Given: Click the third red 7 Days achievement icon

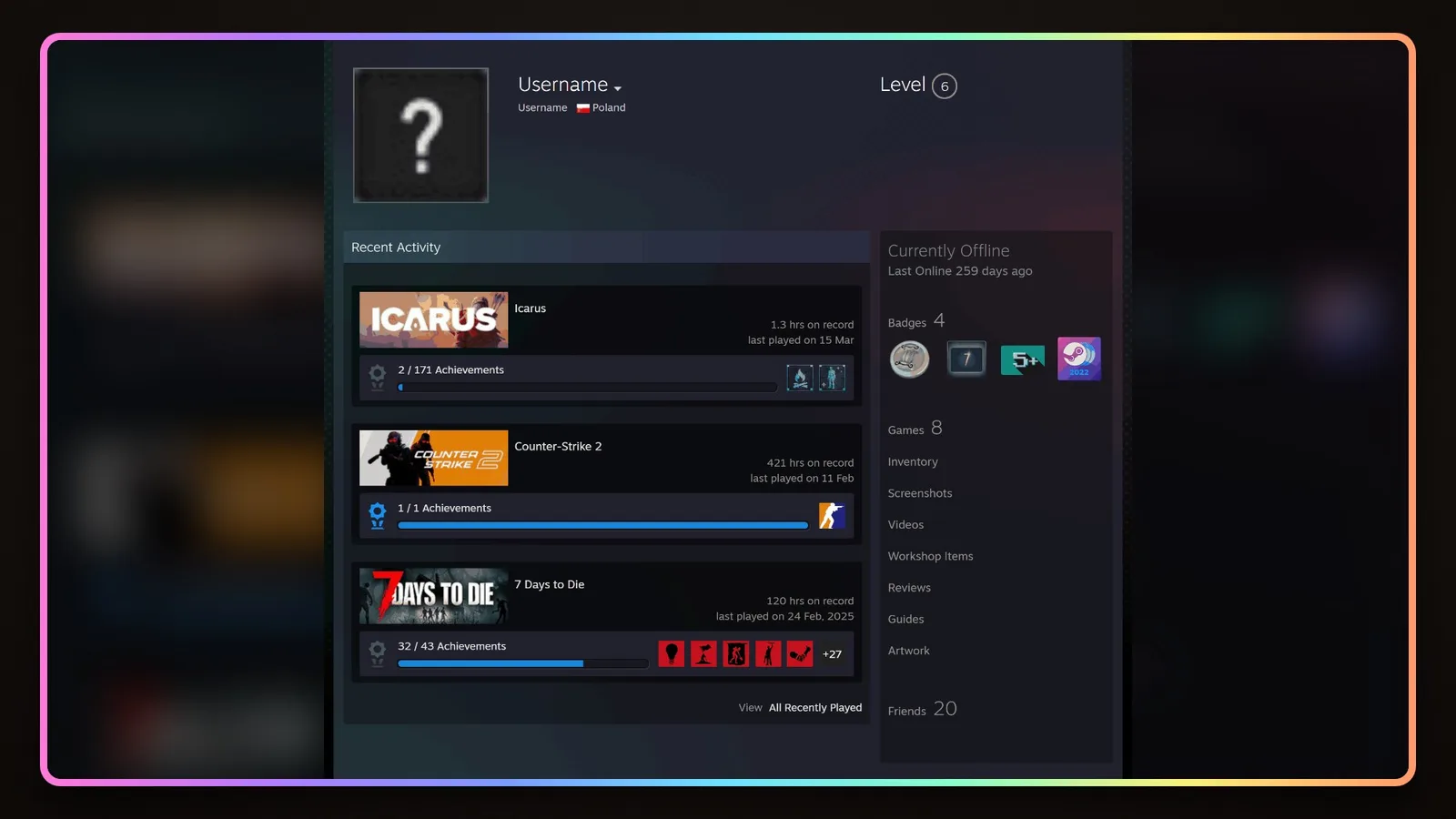Looking at the screenshot, I should click(x=736, y=653).
